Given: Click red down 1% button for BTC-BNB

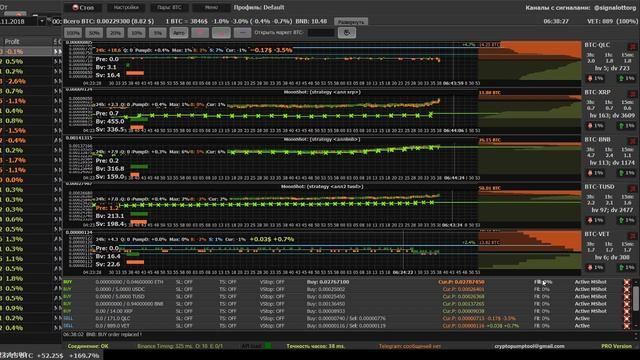Looking at the screenshot, I should [x=595, y=173].
